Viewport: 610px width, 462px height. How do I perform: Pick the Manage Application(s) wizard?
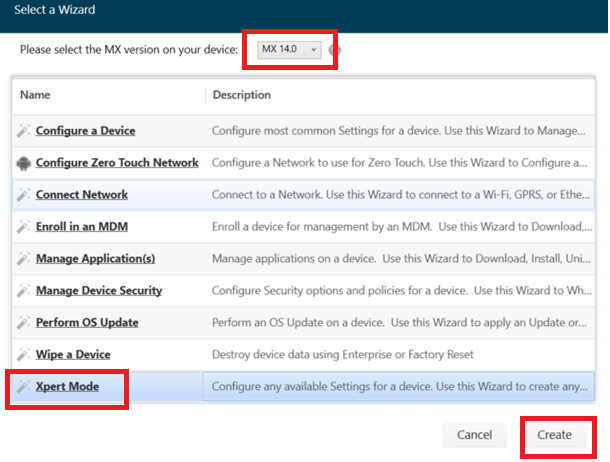pos(95,259)
